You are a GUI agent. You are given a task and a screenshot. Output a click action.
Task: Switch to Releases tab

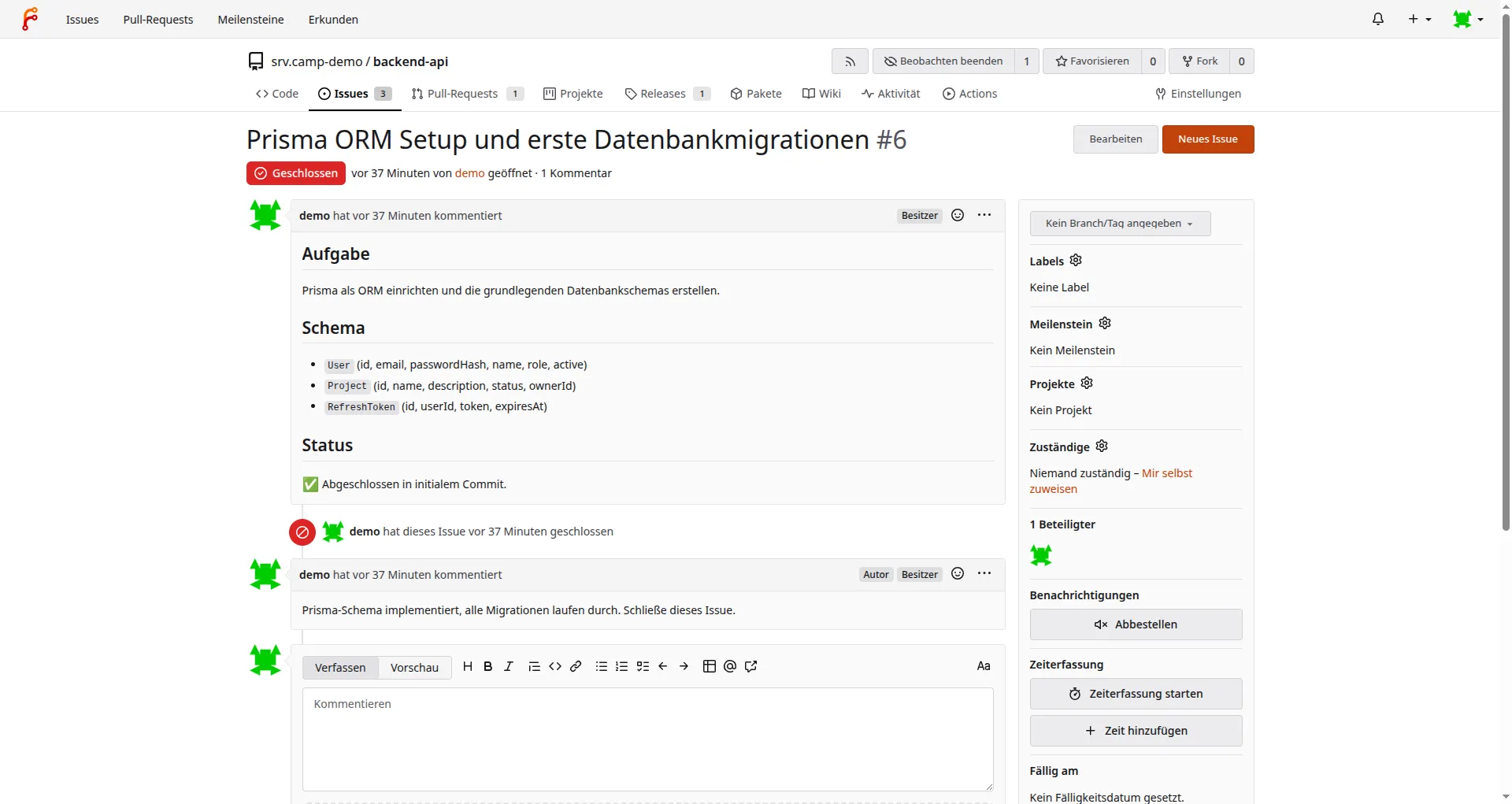click(667, 94)
